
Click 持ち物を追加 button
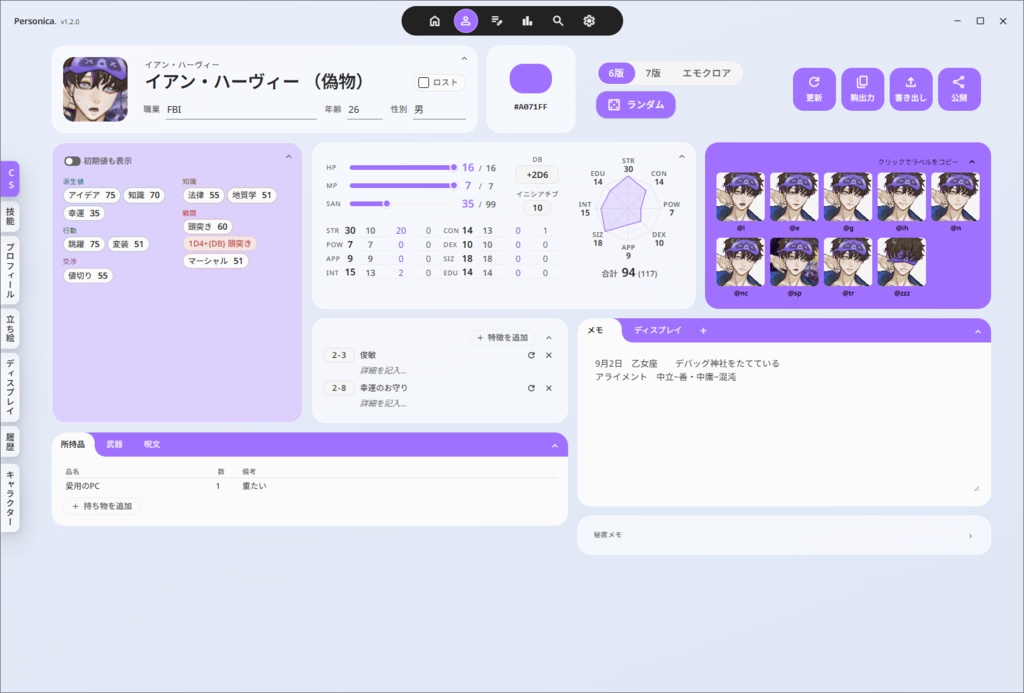[102, 506]
